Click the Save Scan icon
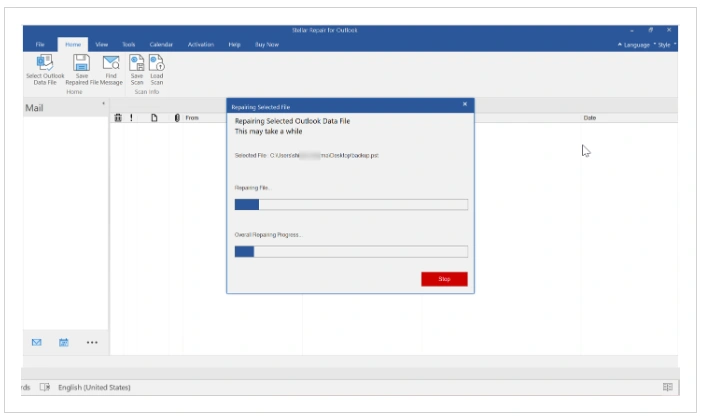 (137, 63)
